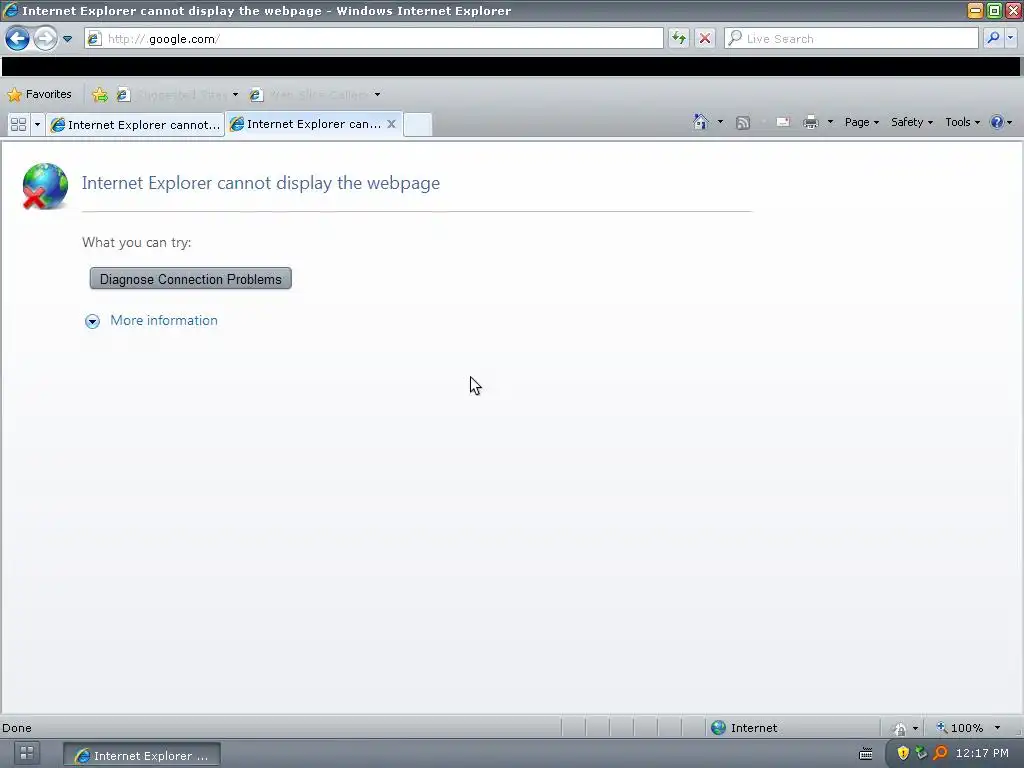
Task: Click the red Stop loading button
Action: (x=705, y=39)
